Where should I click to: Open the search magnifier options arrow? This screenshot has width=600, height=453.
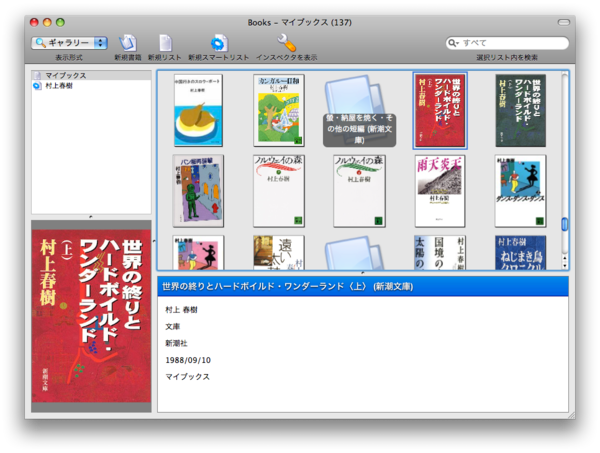[x=453, y=43]
